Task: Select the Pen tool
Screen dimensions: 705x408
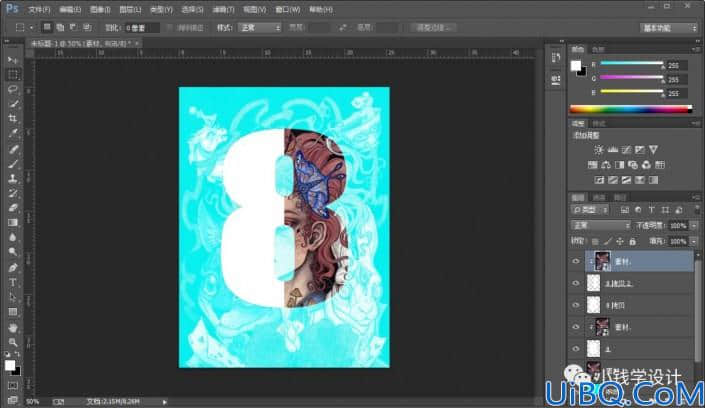Action: coord(13,268)
